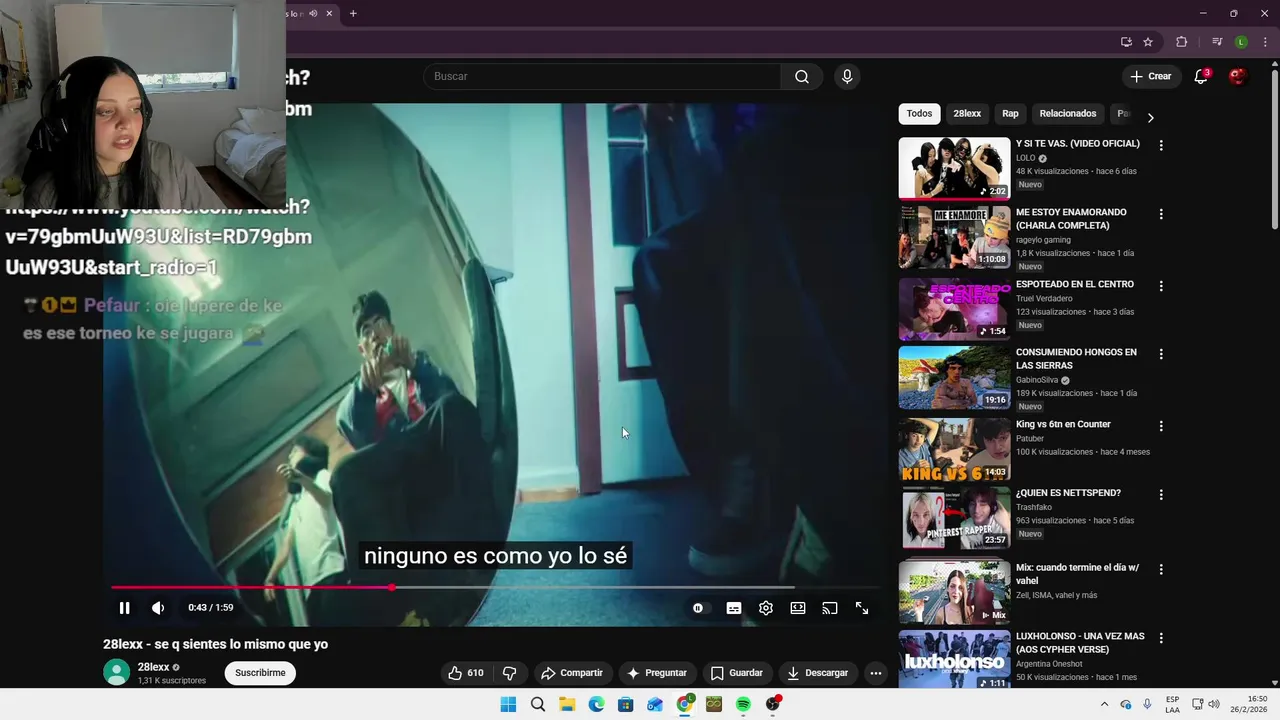Mute the browser tab via its speaker icon
This screenshot has height=720, width=1280.
click(x=313, y=13)
